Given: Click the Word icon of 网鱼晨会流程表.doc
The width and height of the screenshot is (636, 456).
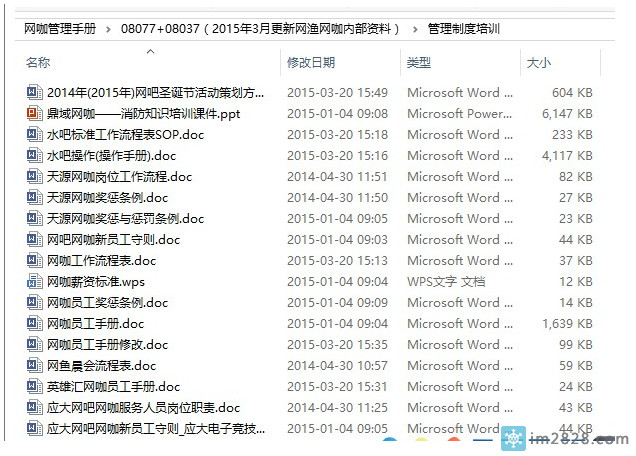Looking at the screenshot, I should pyautogui.click(x=33, y=366).
